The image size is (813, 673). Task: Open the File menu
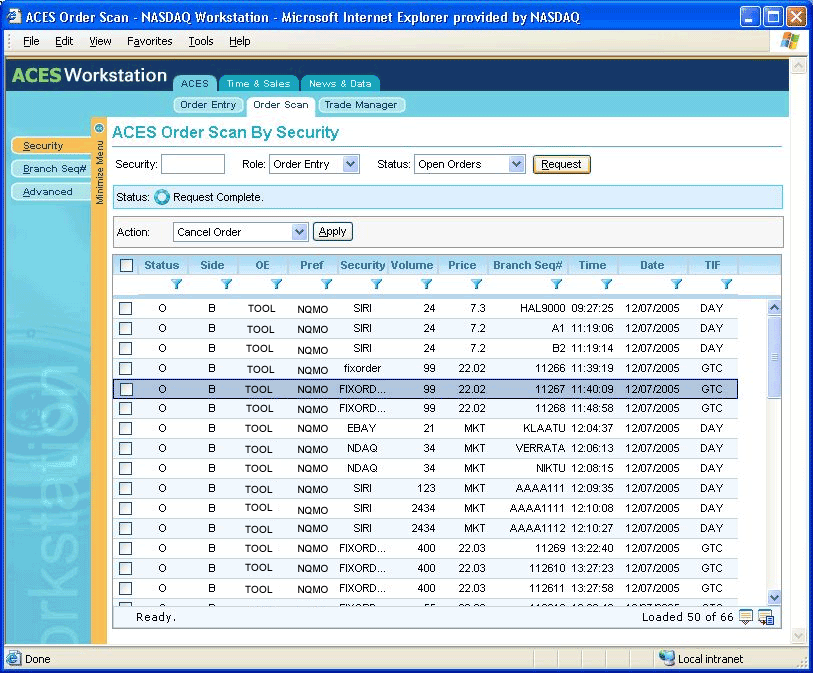tap(31, 41)
